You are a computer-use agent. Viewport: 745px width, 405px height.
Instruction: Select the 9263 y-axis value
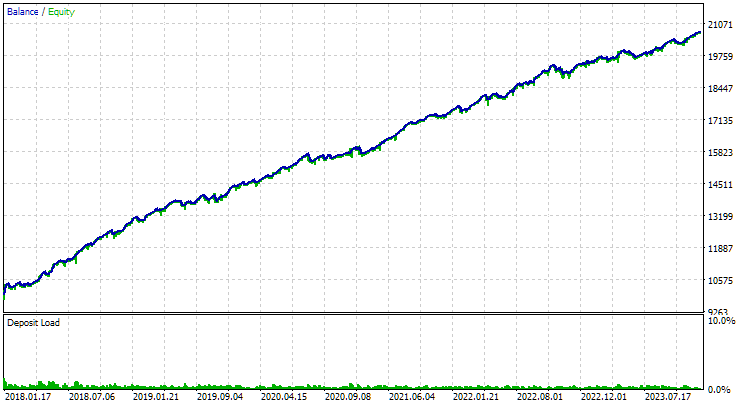(x=718, y=312)
